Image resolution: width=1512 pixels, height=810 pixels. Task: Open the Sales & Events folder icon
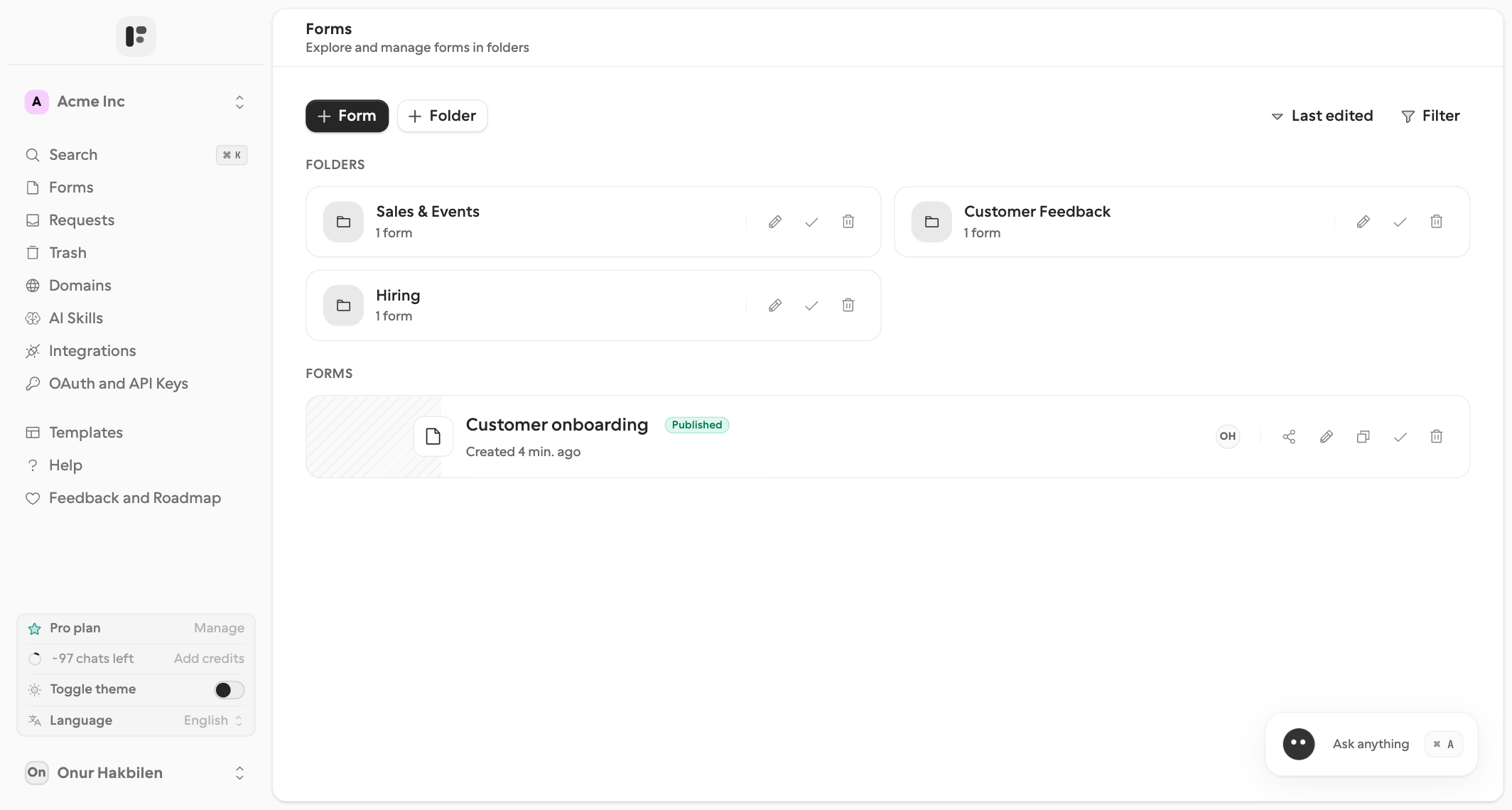click(x=343, y=222)
